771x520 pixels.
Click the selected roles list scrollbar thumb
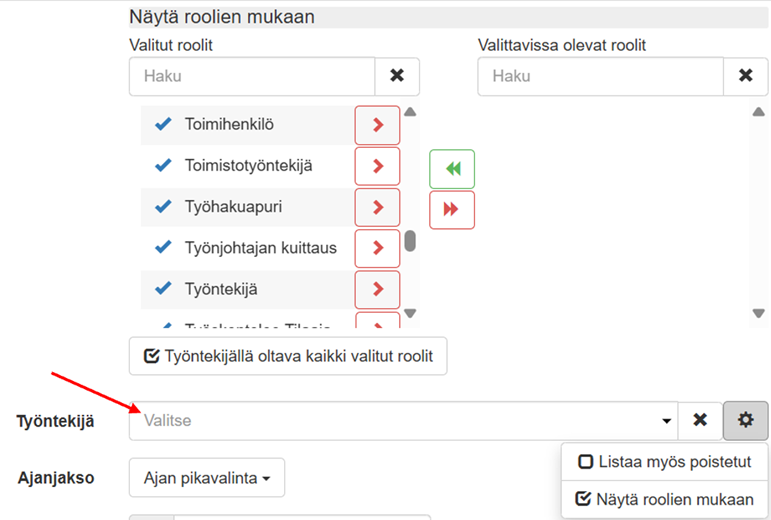[x=410, y=241]
